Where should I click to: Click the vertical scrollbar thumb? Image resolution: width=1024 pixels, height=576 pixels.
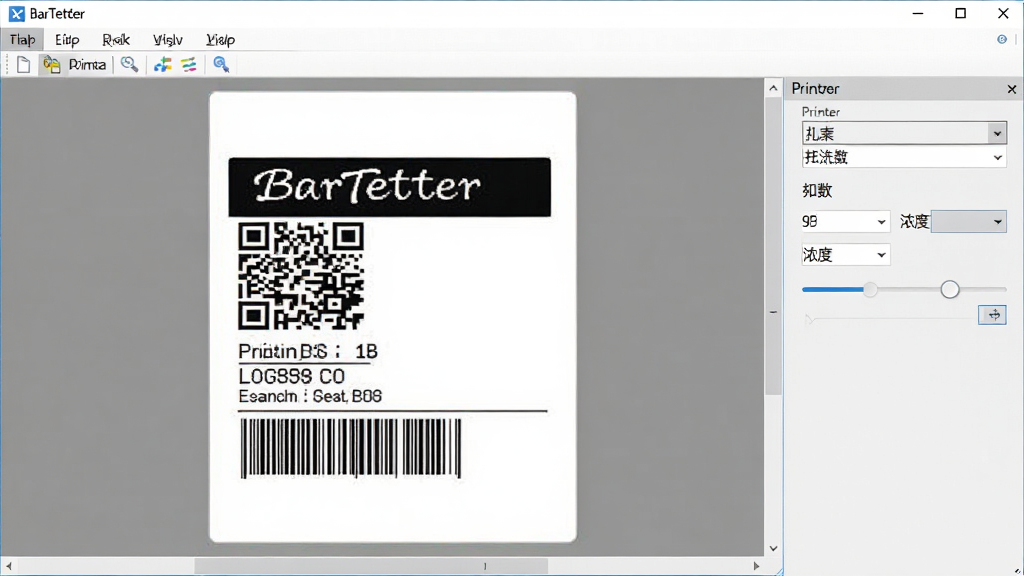point(773,247)
